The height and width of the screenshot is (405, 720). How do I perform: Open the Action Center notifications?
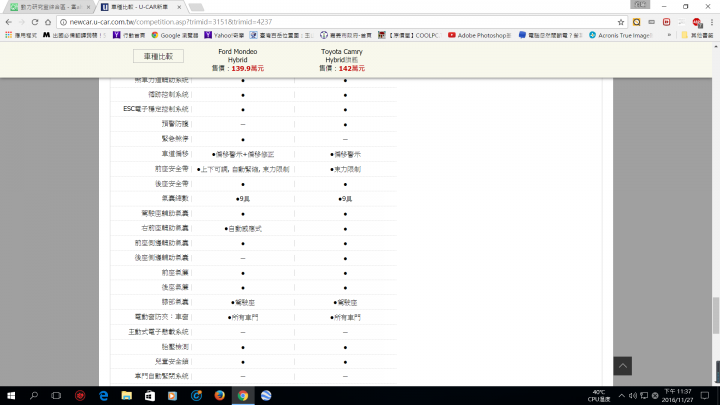point(705,395)
